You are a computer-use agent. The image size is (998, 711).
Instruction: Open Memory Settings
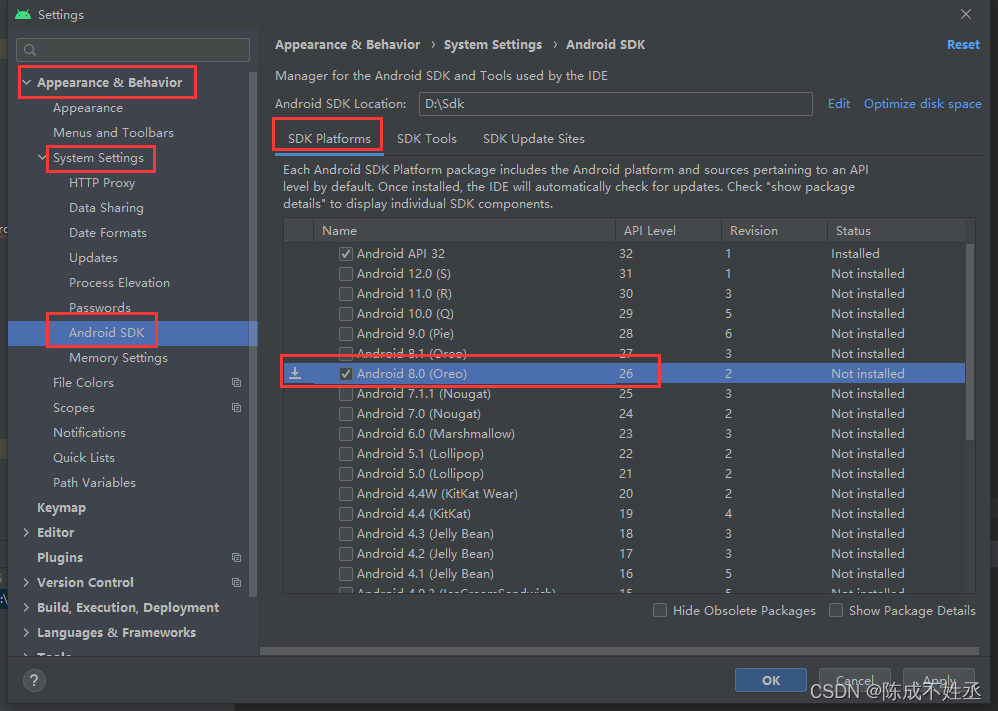pyautogui.click(x=118, y=358)
